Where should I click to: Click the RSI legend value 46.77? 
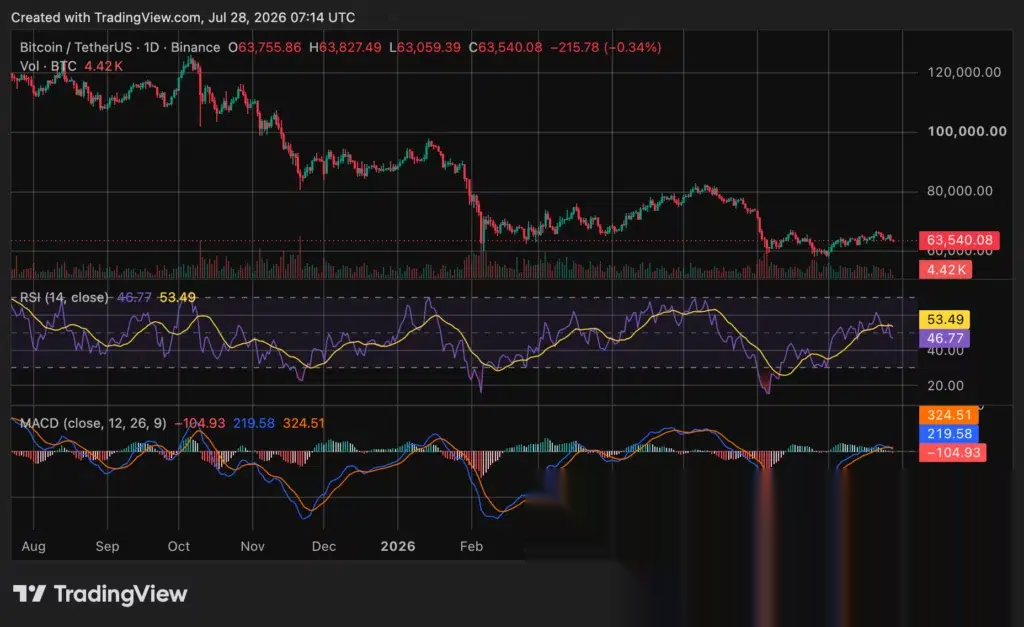coord(134,297)
